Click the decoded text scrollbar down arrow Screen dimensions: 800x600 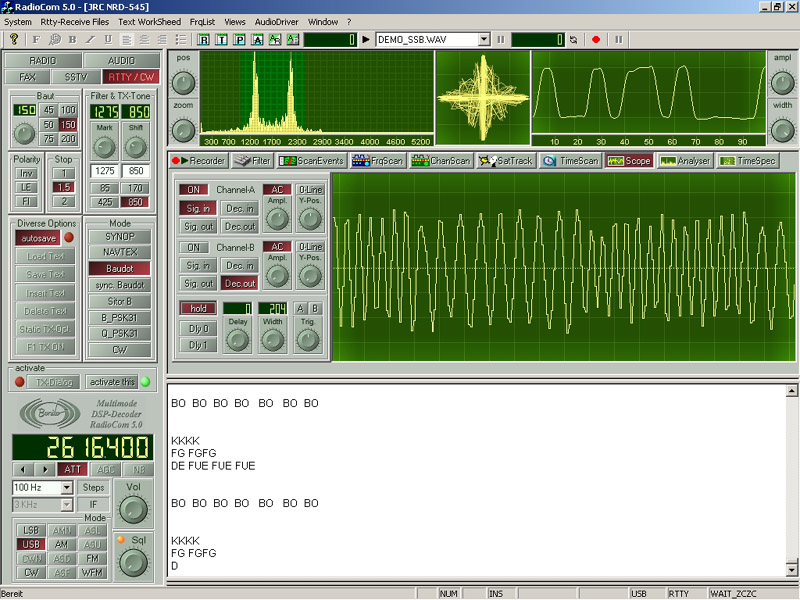(792, 569)
